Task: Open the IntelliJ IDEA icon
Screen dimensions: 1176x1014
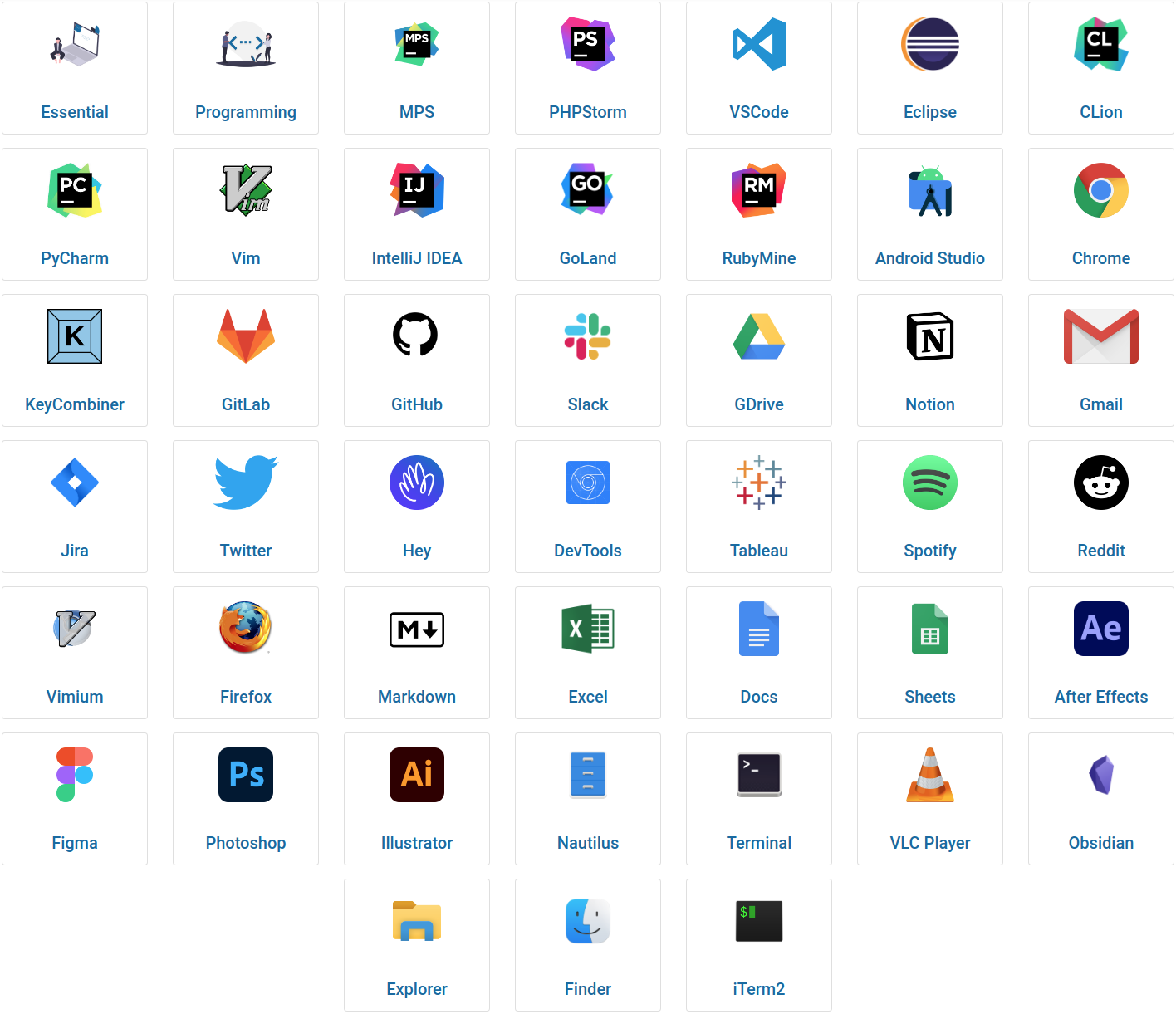Action: coord(417,190)
